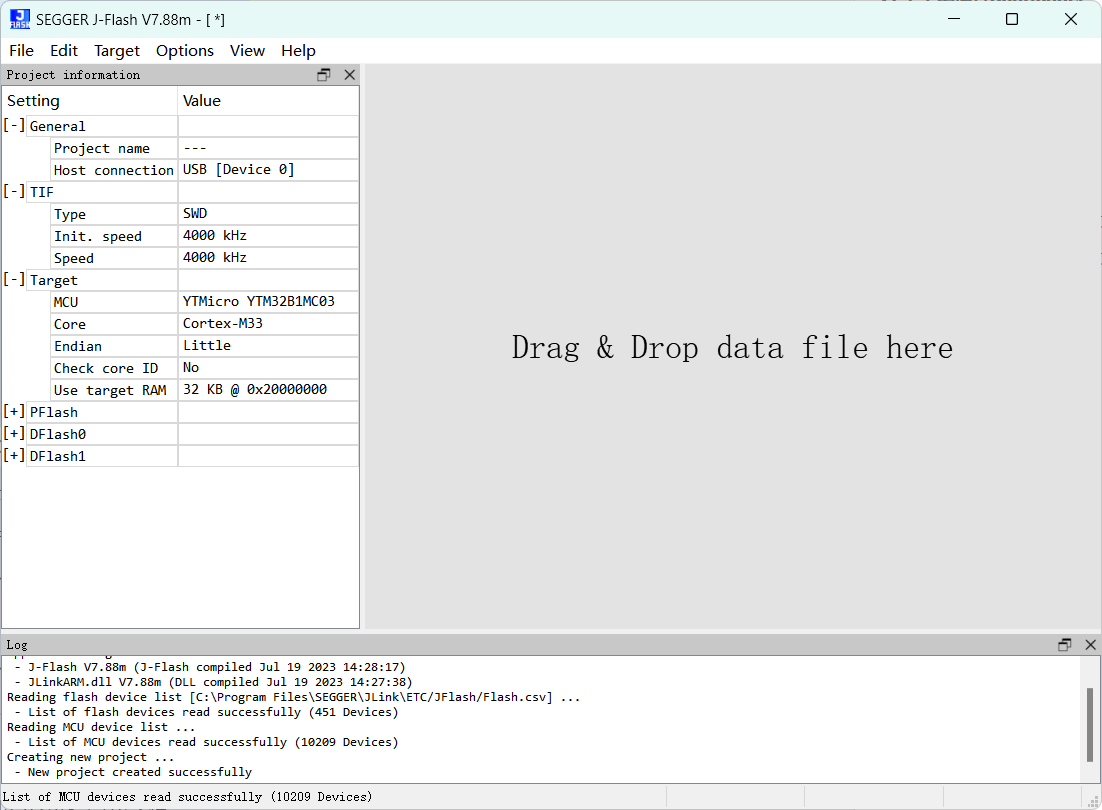Image resolution: width=1102 pixels, height=810 pixels.
Task: Click the J-Flash application icon in title bar
Action: [20, 20]
